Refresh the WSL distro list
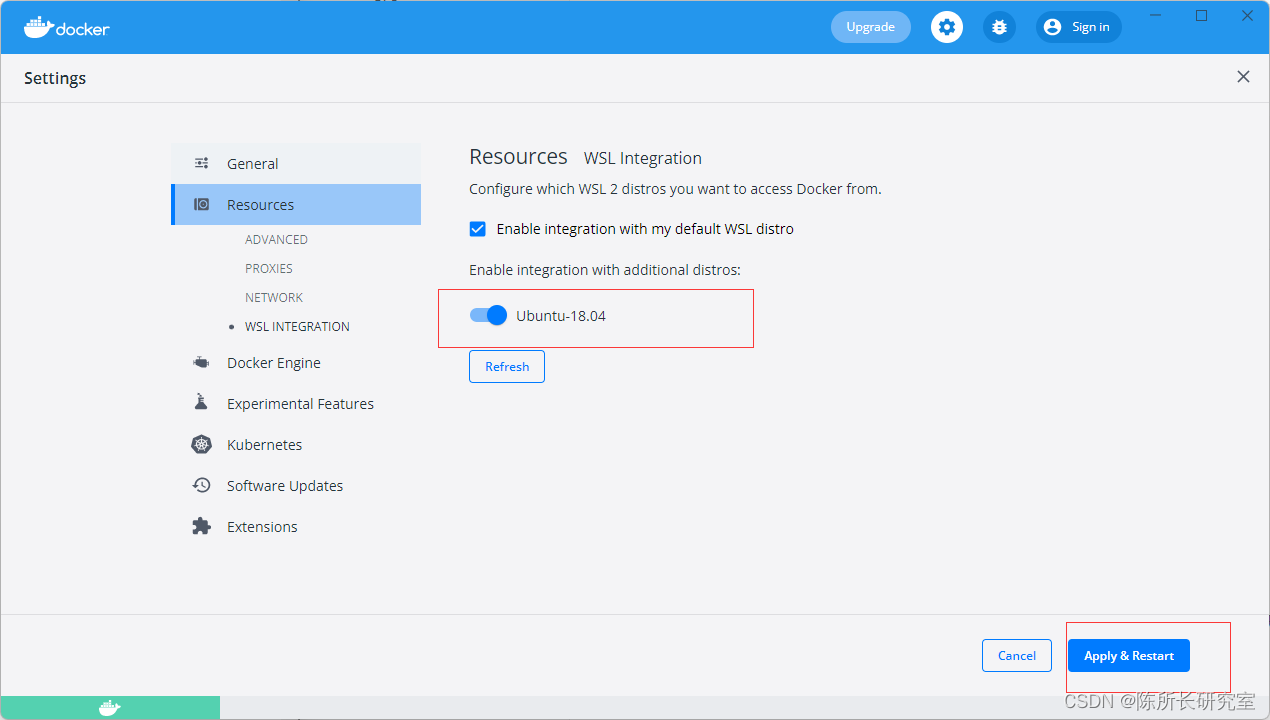1270x720 pixels. point(507,366)
